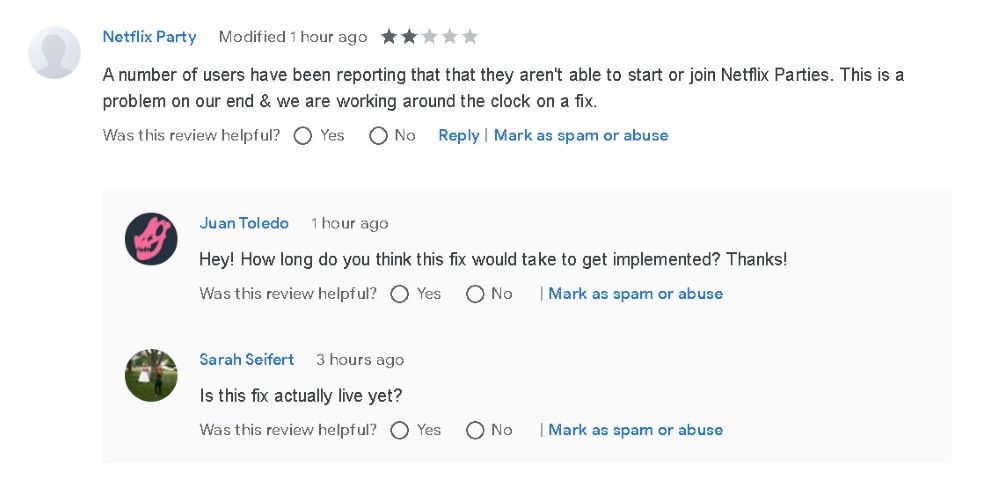This screenshot has width=1000, height=488.
Task: Click Netflix Party's default avatar icon
Action: [54, 52]
